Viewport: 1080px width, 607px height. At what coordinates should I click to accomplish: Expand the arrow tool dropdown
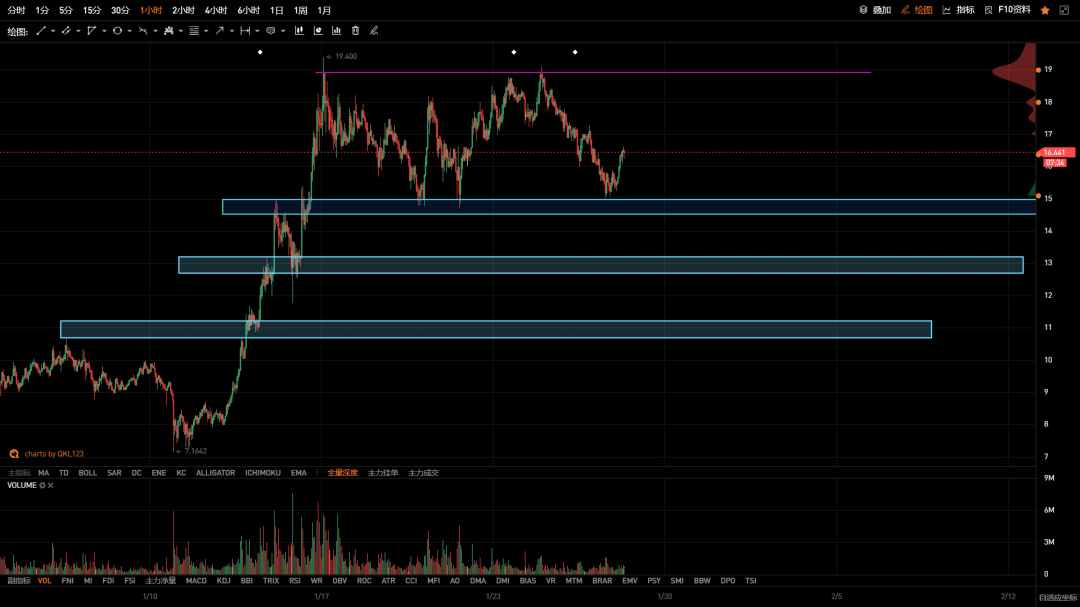click(x=231, y=31)
